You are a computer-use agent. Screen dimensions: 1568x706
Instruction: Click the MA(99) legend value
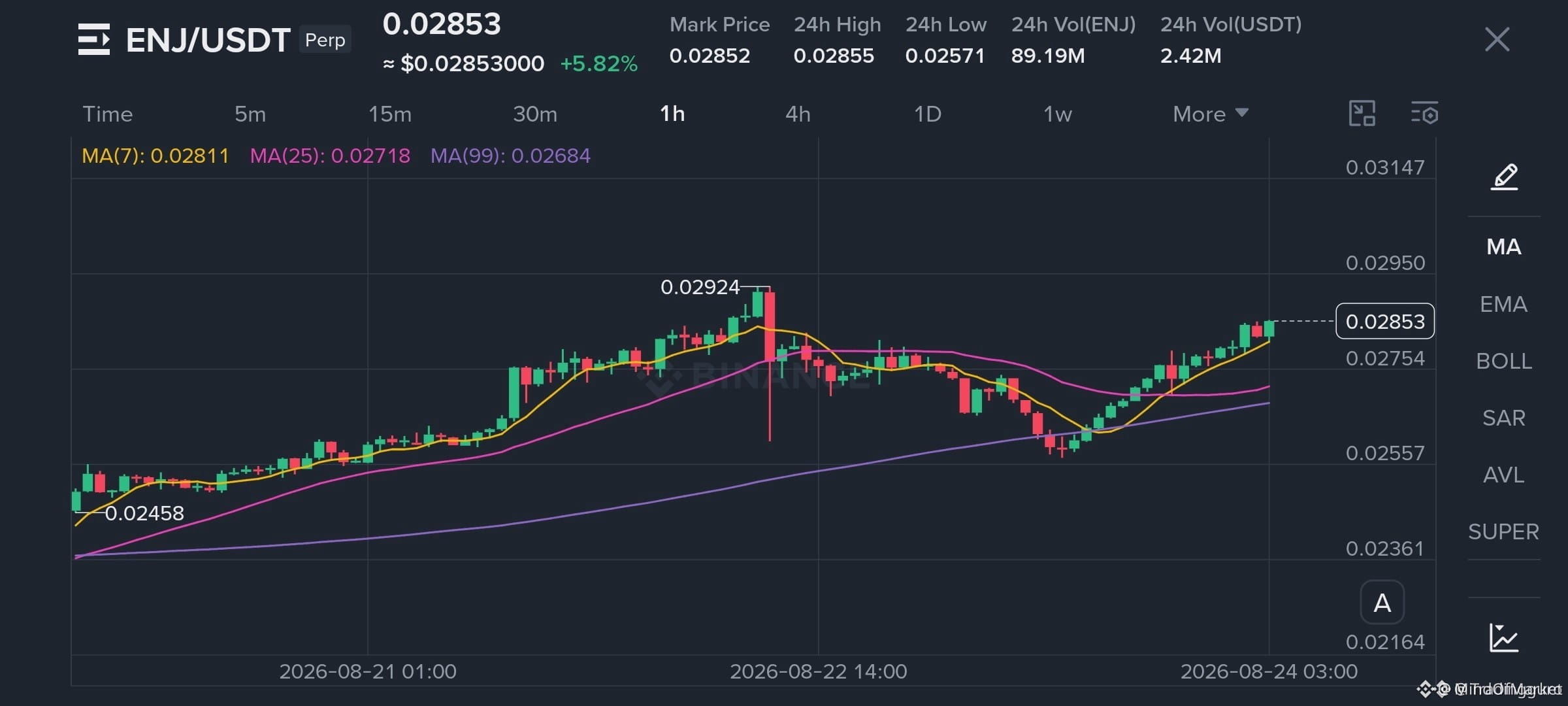[510, 156]
